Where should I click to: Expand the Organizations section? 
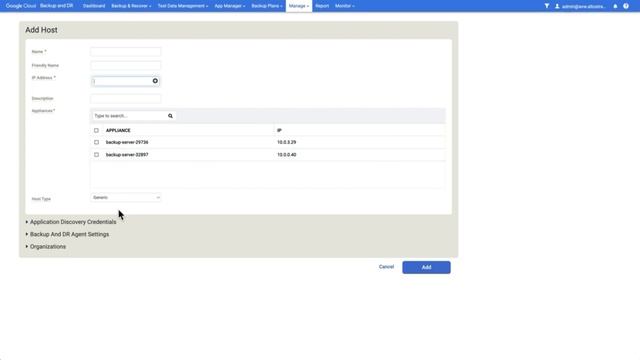coord(46,247)
